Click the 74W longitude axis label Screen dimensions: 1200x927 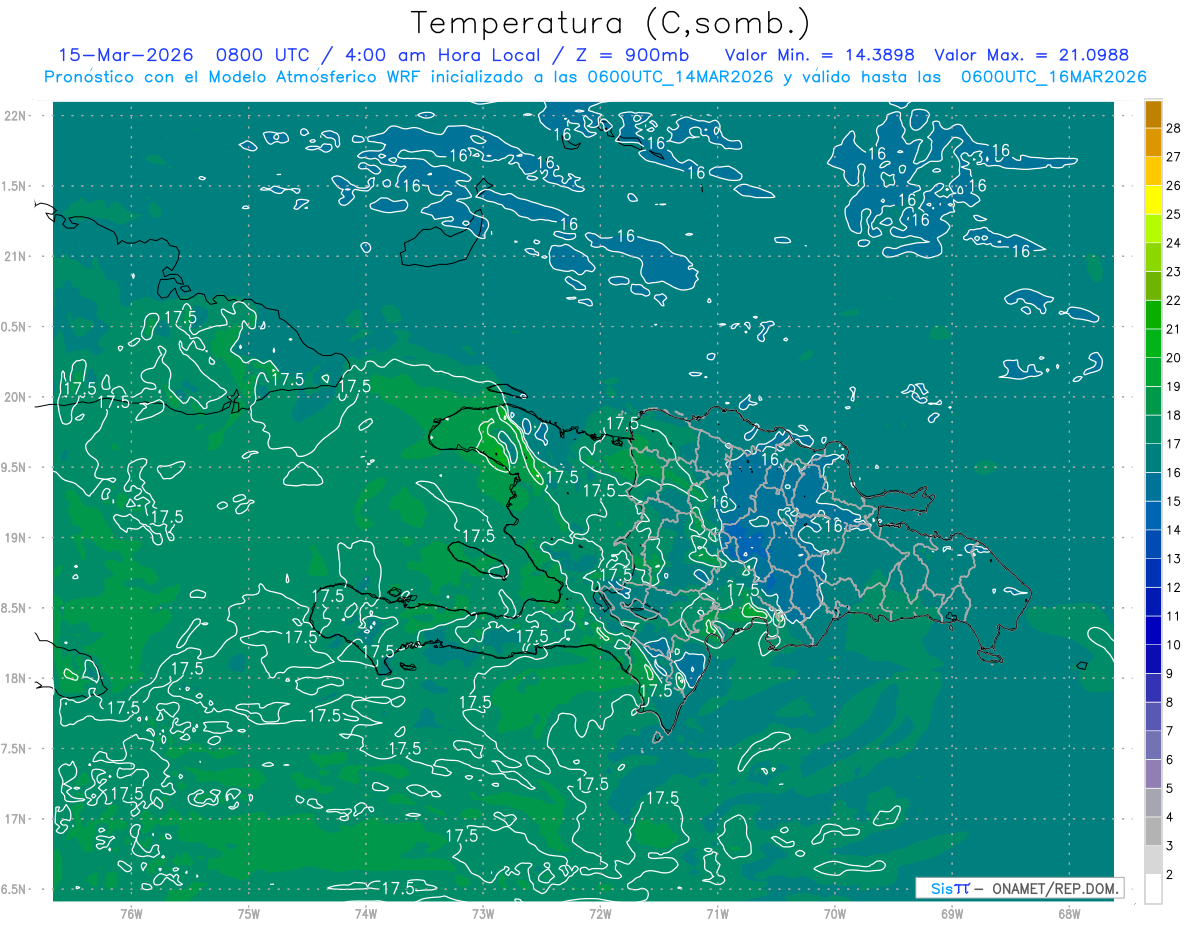(366, 914)
